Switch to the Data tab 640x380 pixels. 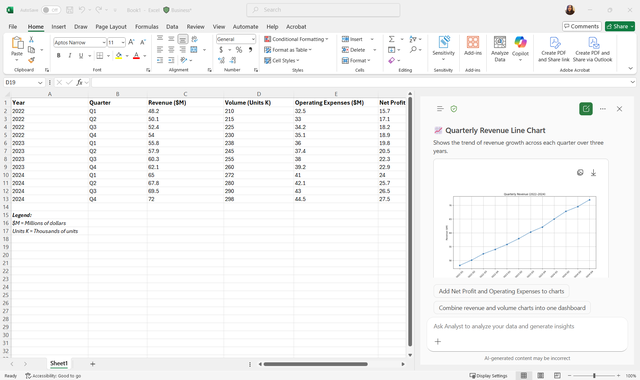point(172,27)
